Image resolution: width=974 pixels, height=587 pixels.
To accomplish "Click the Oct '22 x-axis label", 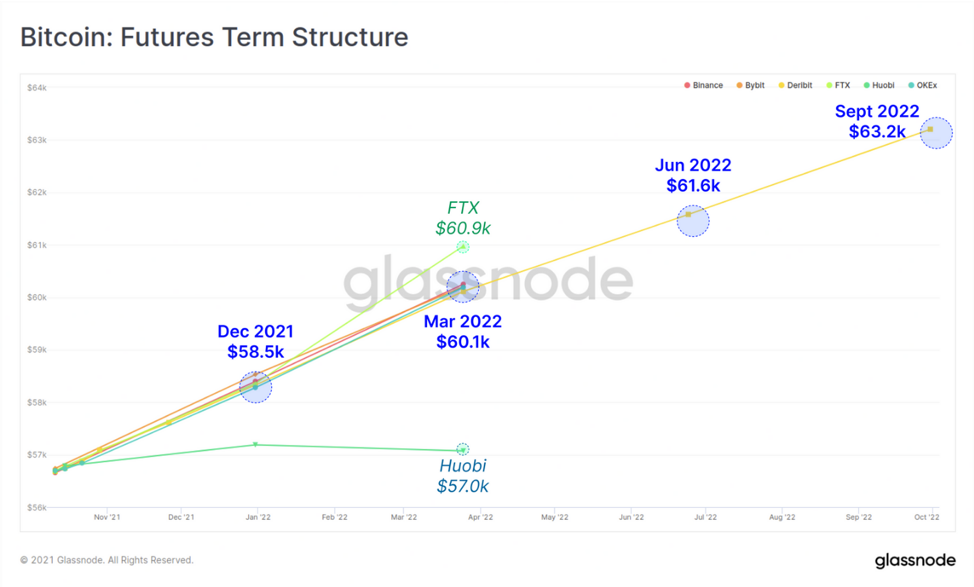I will tap(926, 517).
